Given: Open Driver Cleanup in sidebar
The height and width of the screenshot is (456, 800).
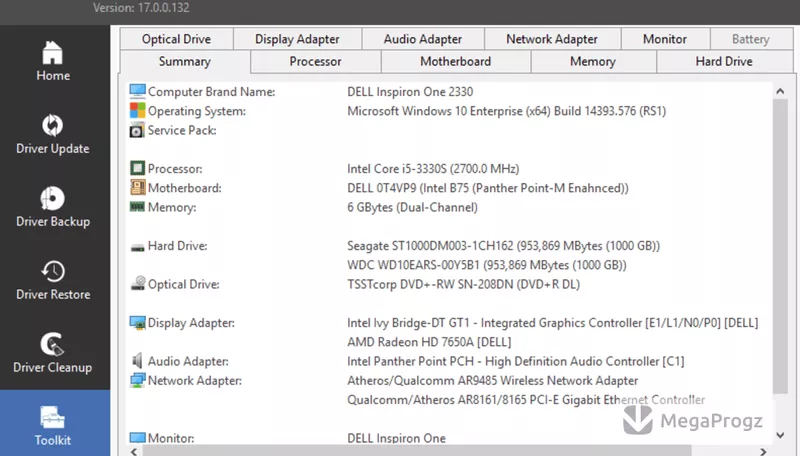Looking at the screenshot, I should (x=53, y=353).
